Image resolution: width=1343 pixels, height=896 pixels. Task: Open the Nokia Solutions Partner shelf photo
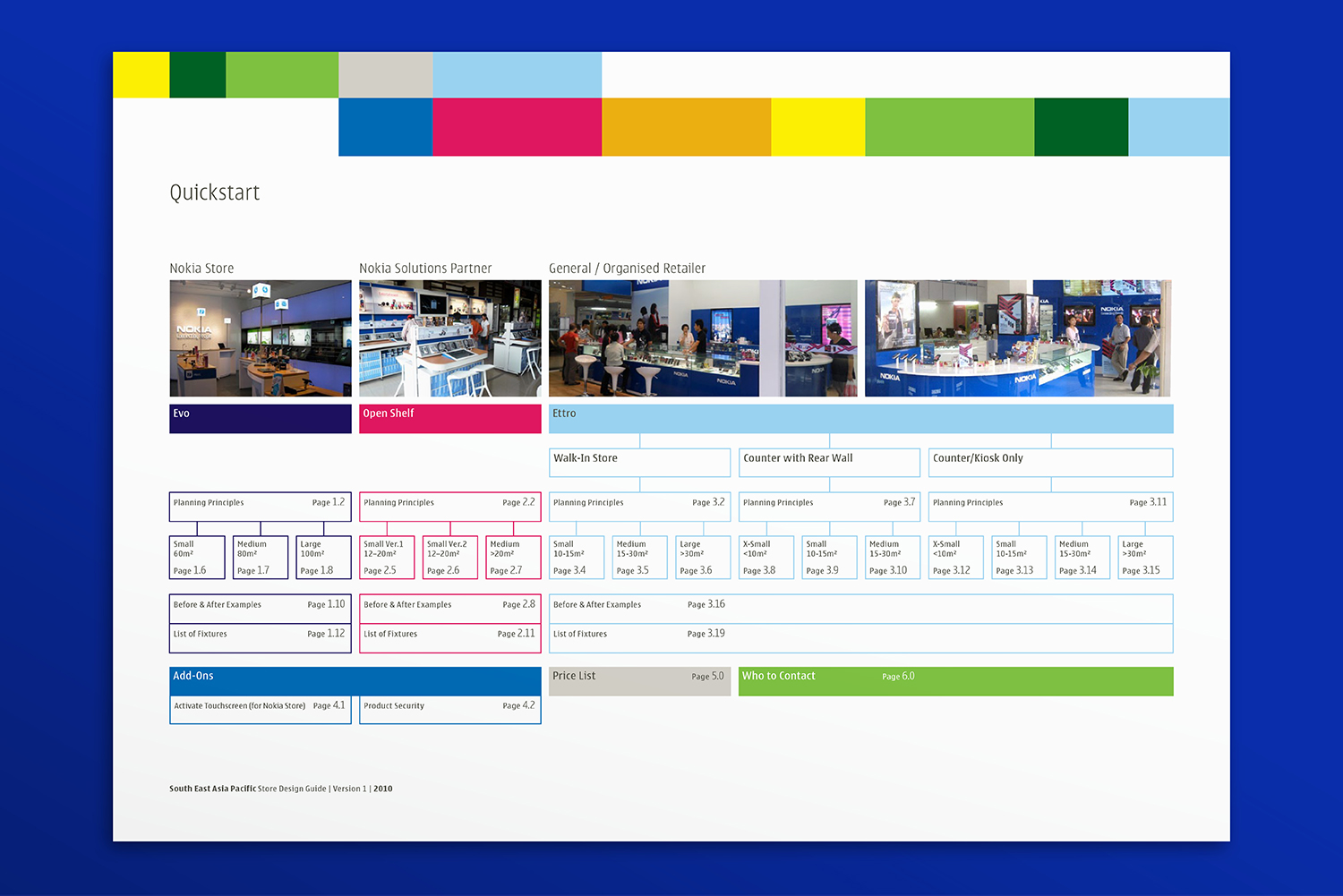tap(450, 338)
